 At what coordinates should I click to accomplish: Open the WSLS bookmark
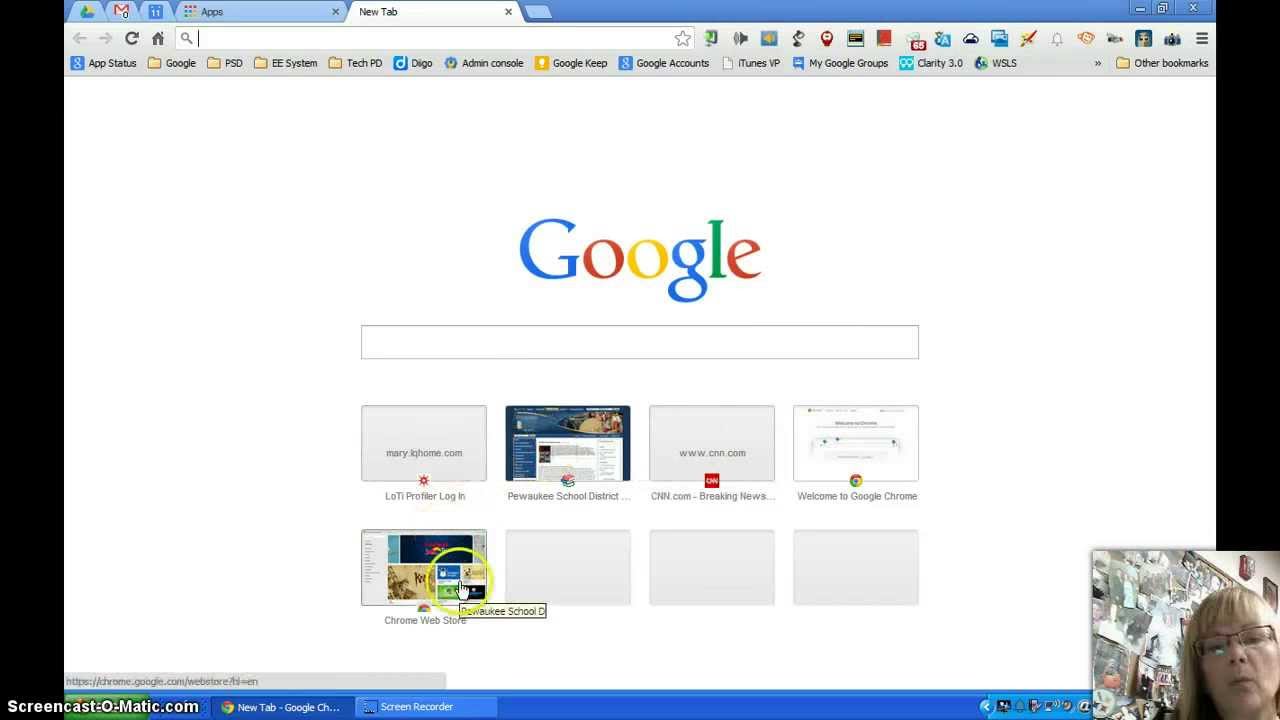point(996,63)
